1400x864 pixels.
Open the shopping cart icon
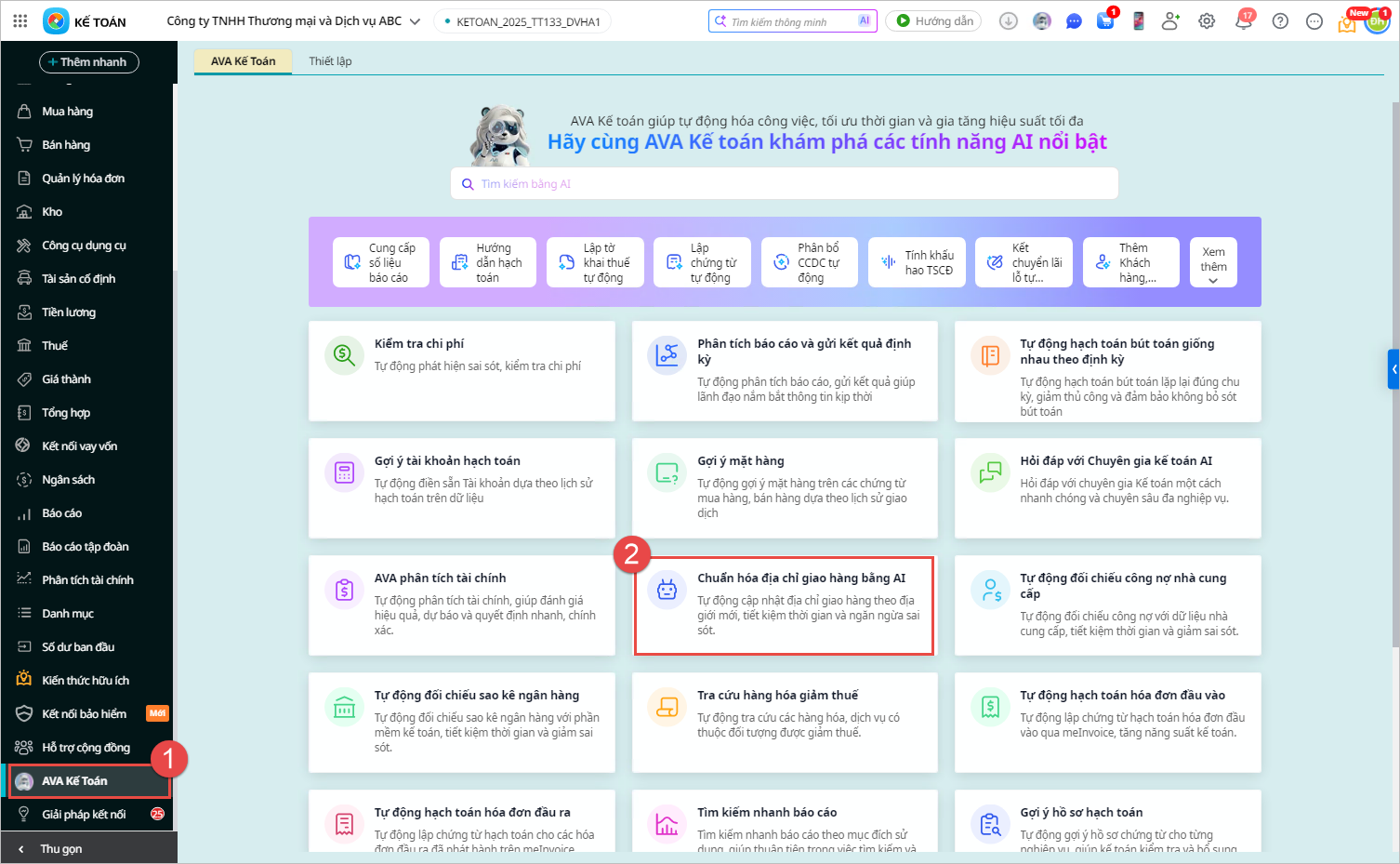coord(1106,20)
